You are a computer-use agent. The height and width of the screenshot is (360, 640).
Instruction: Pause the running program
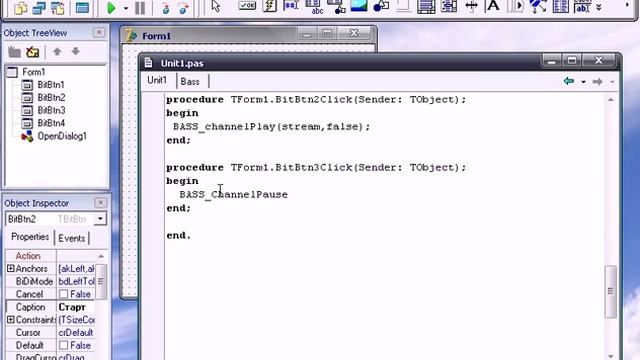point(140,8)
